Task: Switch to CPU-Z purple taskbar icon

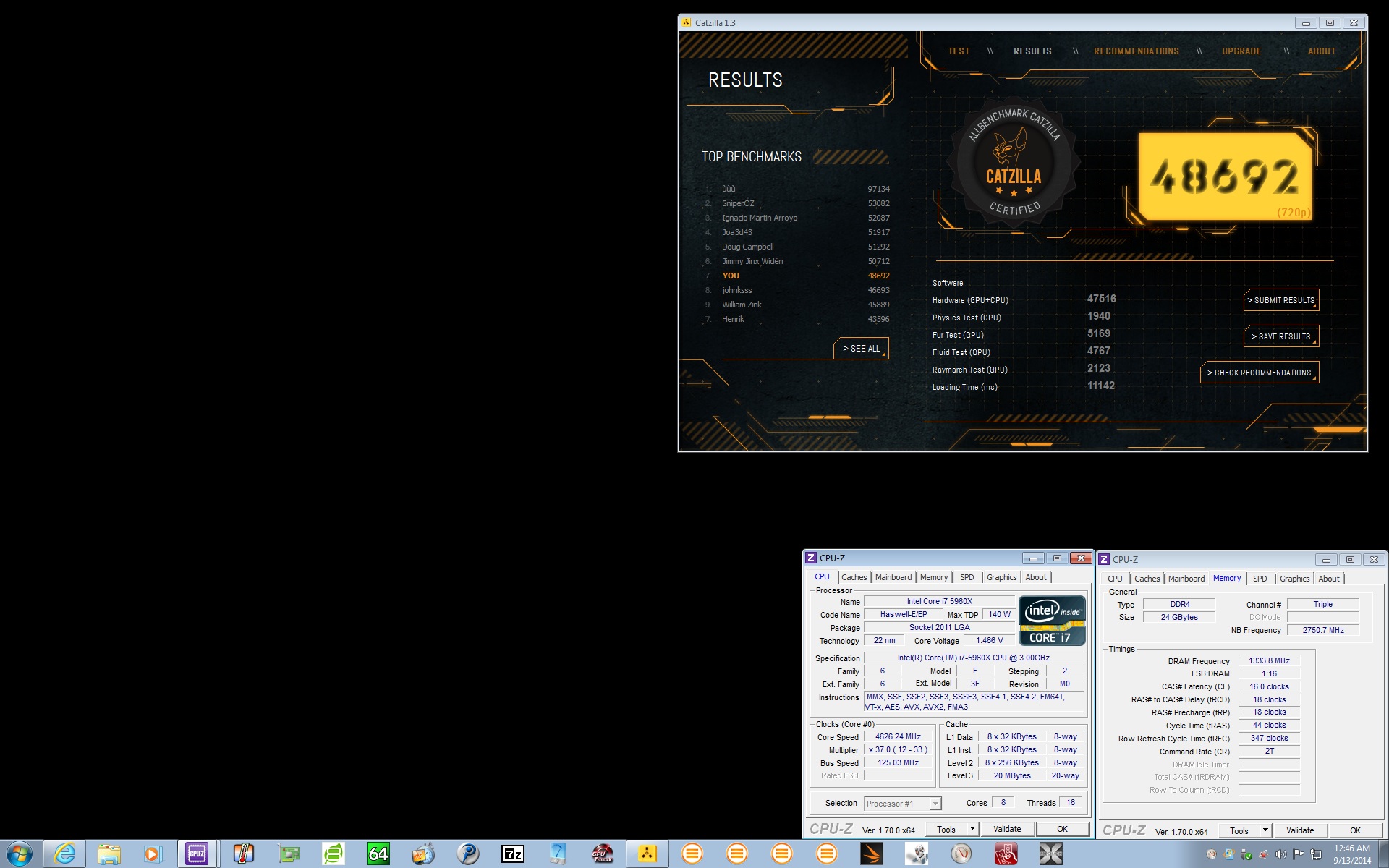Action: [197, 854]
